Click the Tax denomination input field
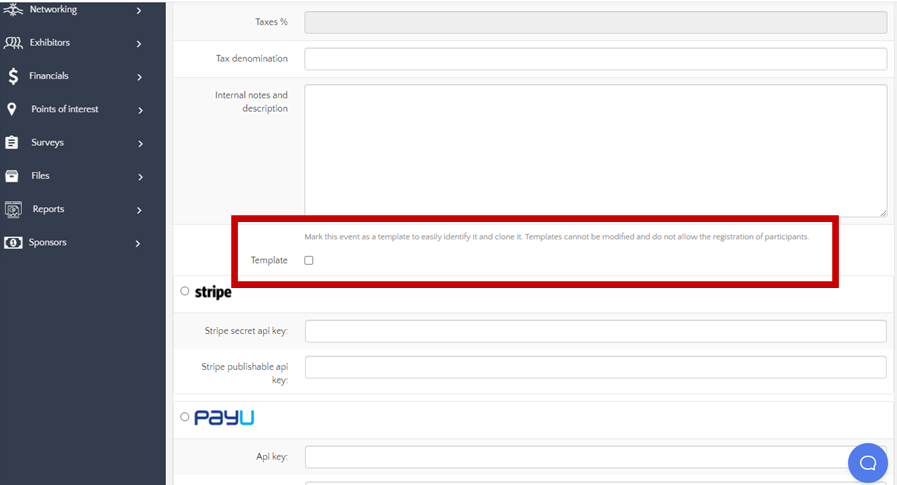Screen dimensions: 897x485 point(595,59)
